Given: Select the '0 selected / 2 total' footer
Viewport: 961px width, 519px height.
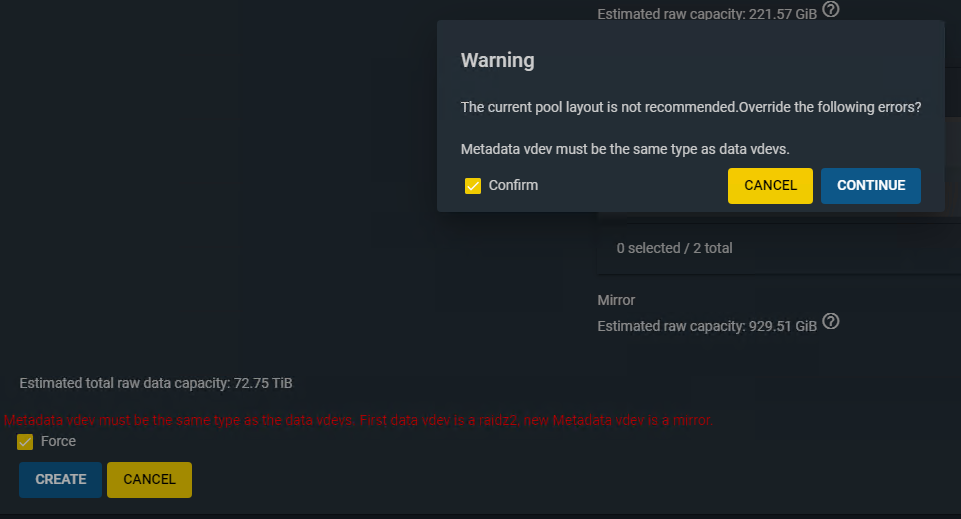Looking at the screenshot, I should [x=674, y=248].
